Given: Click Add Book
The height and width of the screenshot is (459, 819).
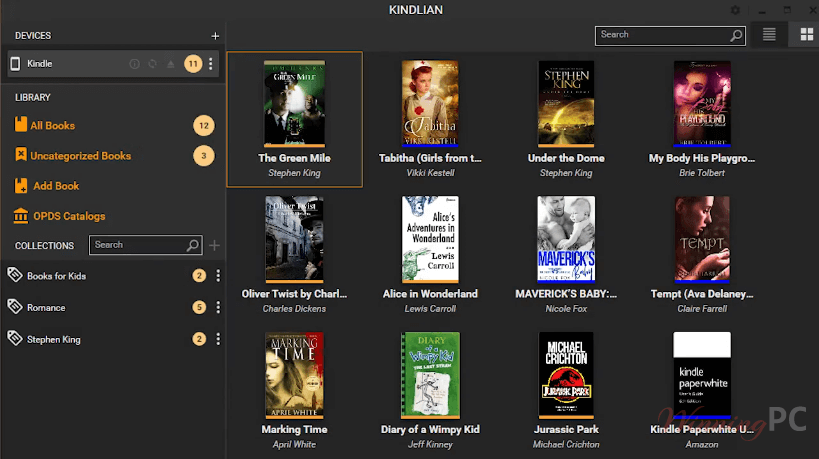Looking at the screenshot, I should point(56,186).
